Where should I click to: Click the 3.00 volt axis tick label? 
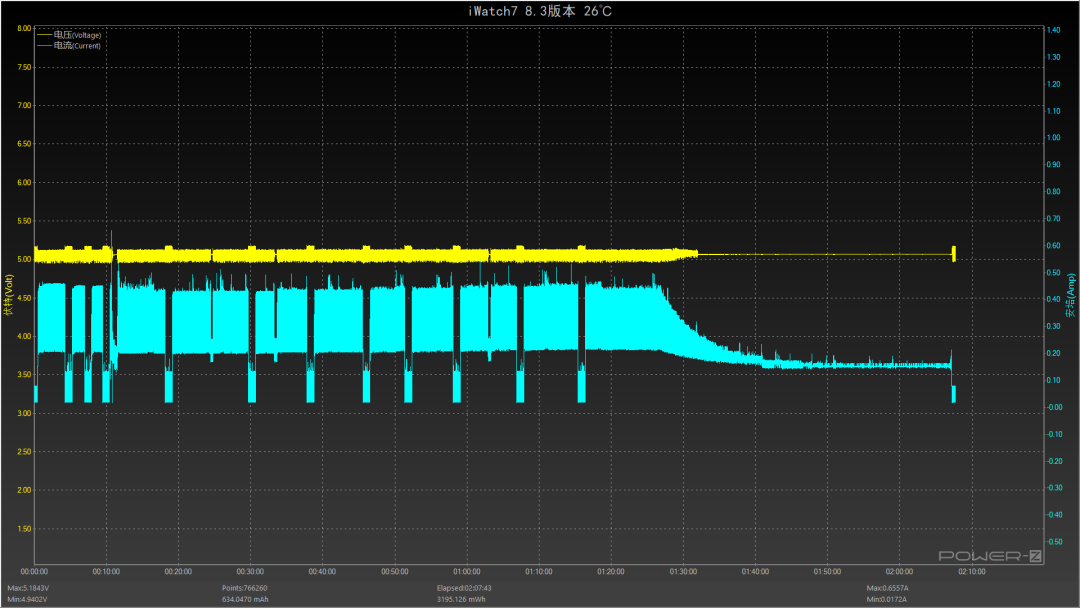point(24,413)
